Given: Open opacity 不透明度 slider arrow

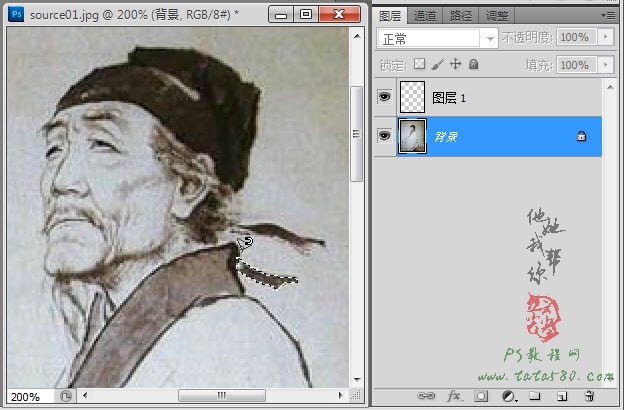Looking at the screenshot, I should [606, 37].
